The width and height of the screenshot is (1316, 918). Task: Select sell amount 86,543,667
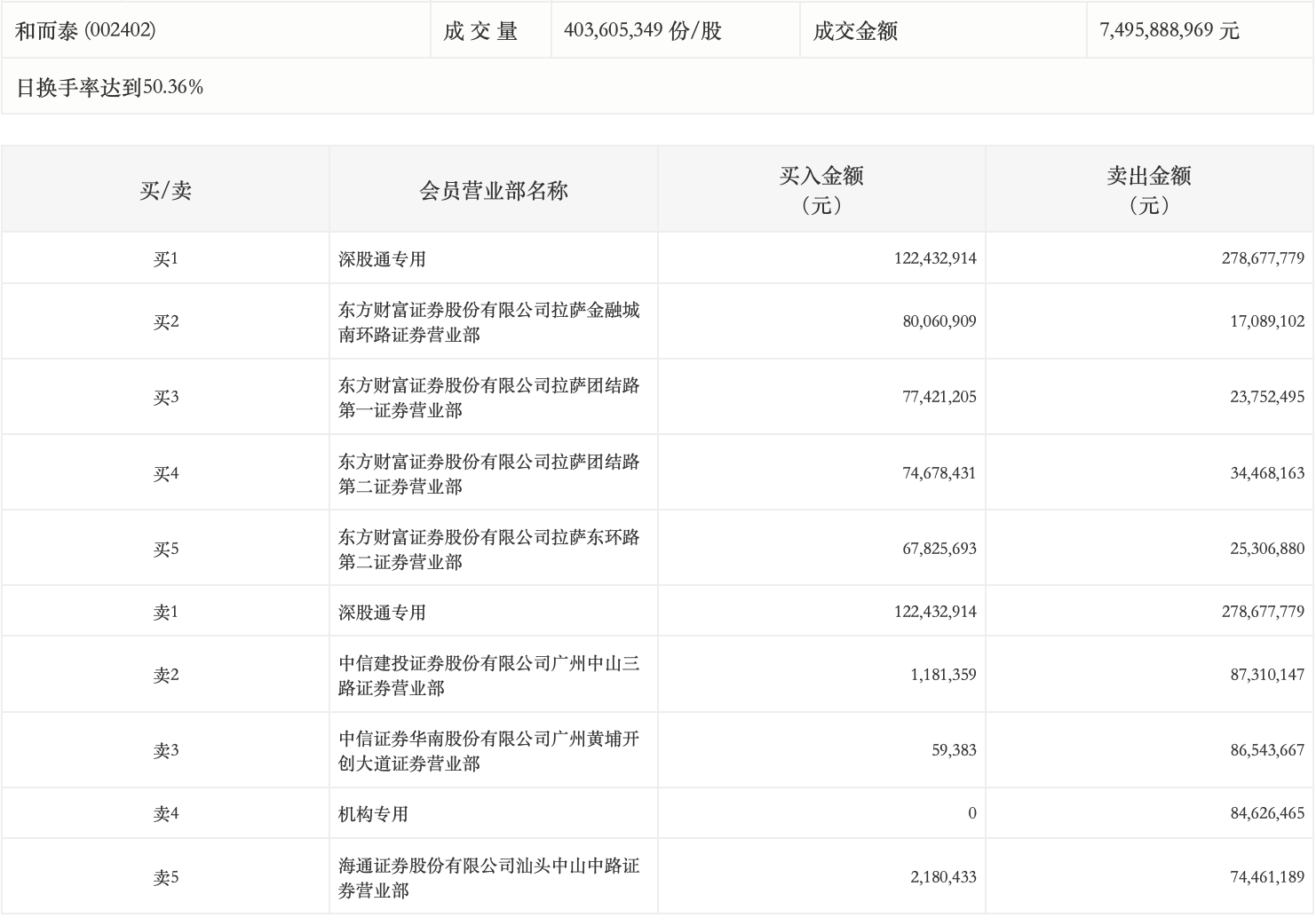pos(1267,751)
